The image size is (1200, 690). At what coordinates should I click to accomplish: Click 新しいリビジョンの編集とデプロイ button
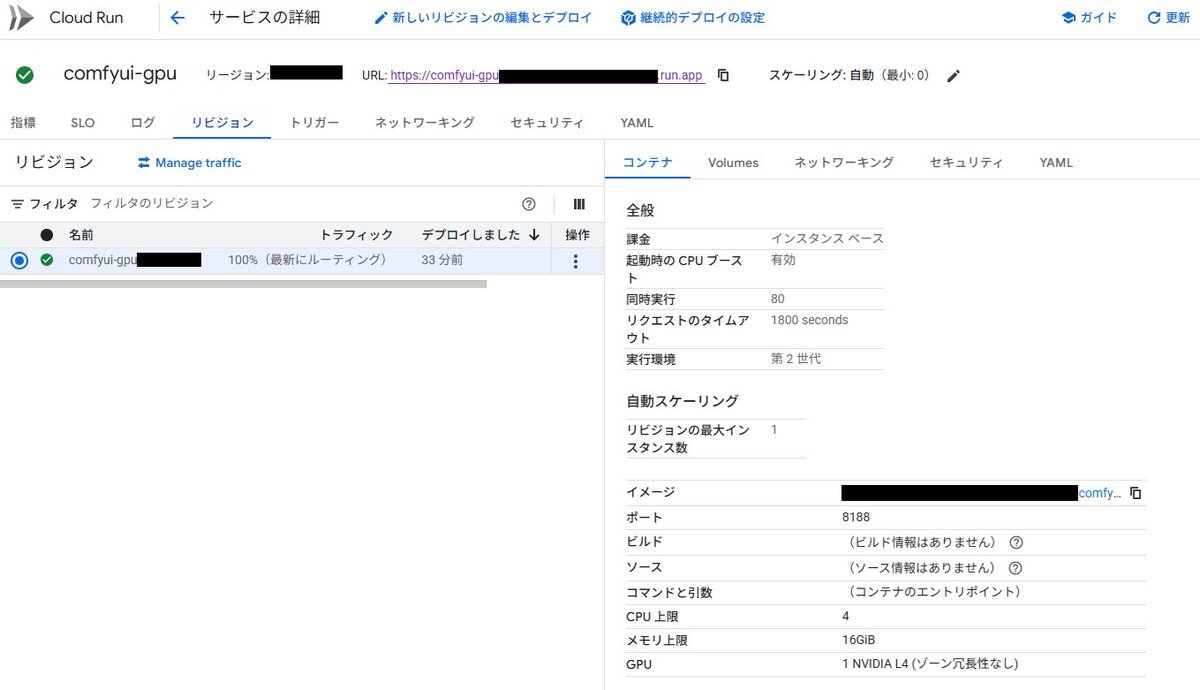pos(482,18)
